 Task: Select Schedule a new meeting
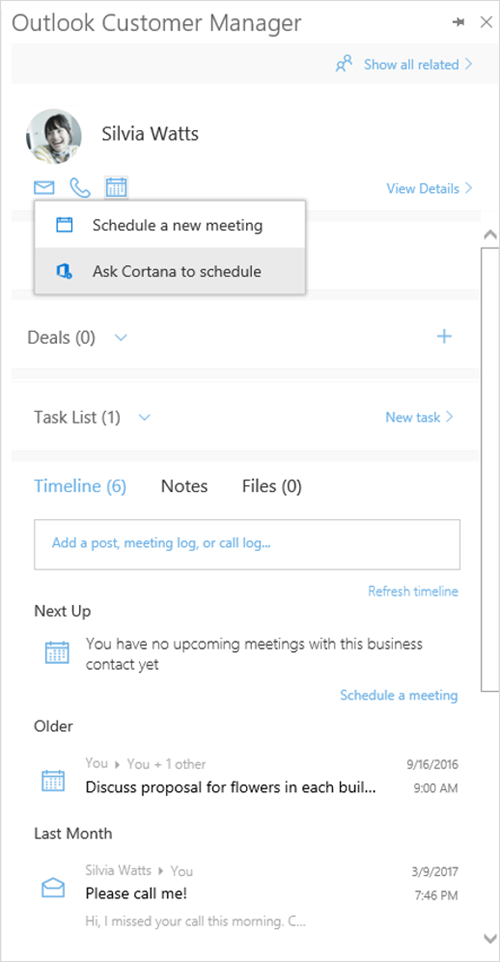[x=170, y=225]
